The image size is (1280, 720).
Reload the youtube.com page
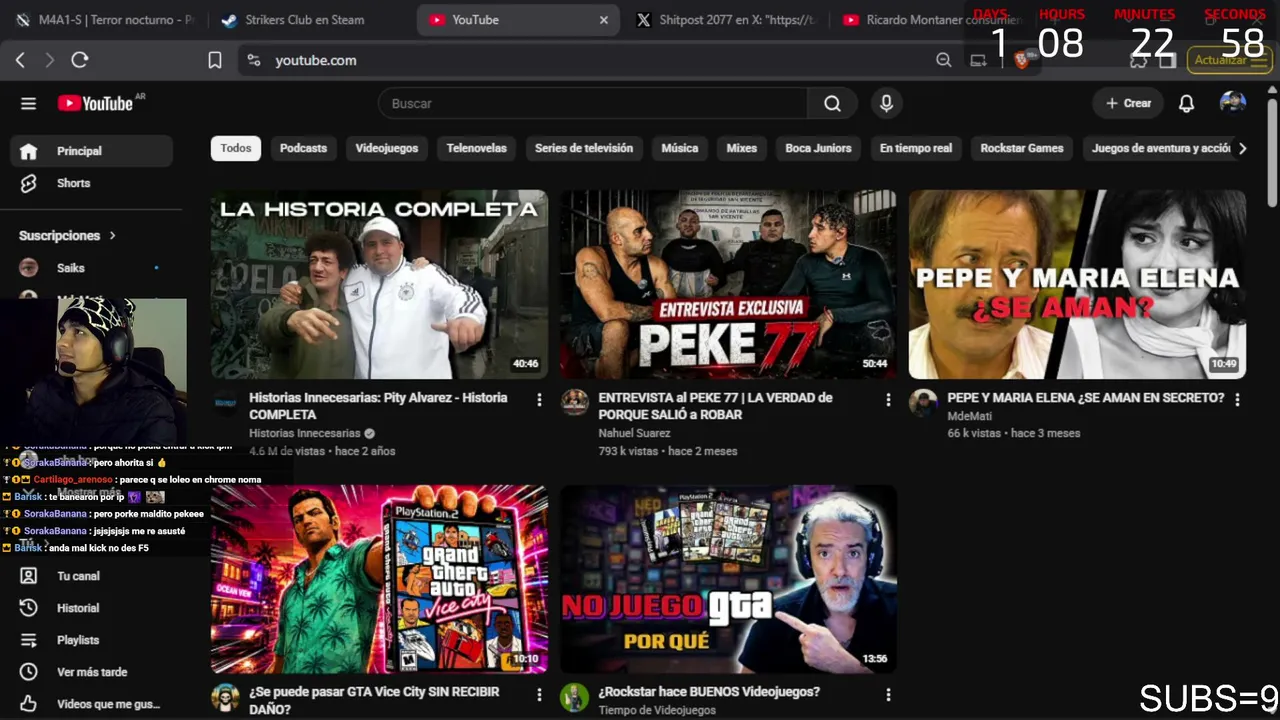pos(80,60)
